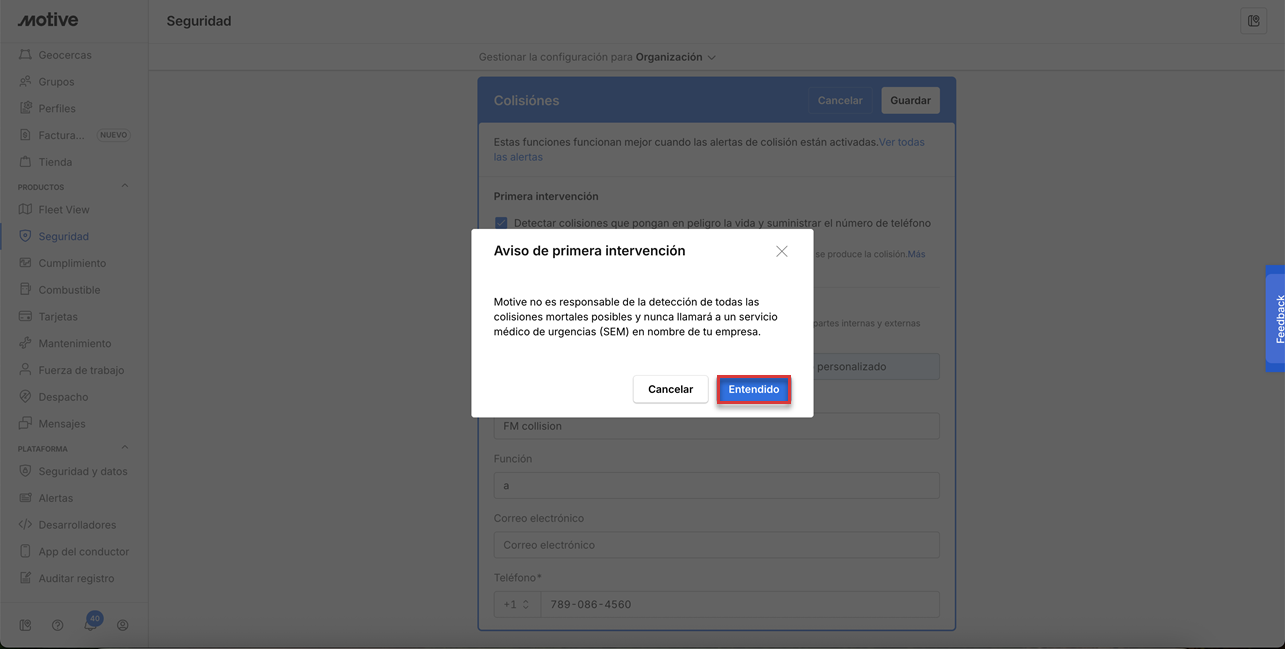Screen dimensions: 1285x649
Task: Open the notifications bell icon
Action: coord(91,625)
